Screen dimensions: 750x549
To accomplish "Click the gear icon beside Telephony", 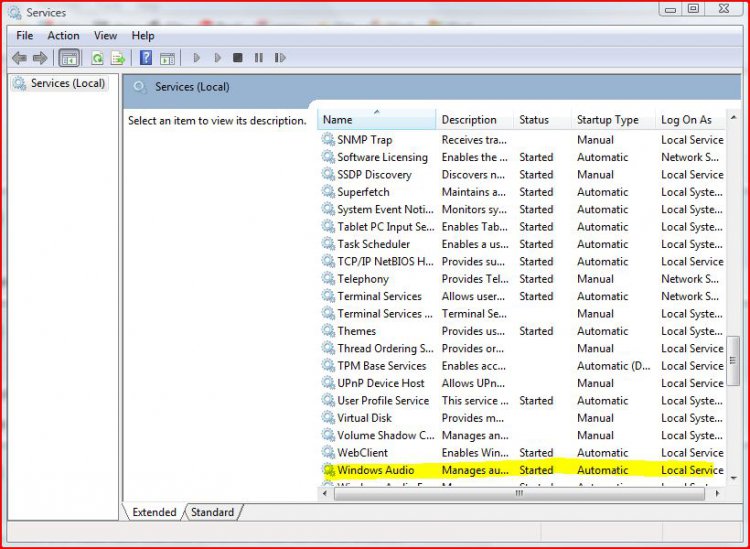I will (328, 279).
